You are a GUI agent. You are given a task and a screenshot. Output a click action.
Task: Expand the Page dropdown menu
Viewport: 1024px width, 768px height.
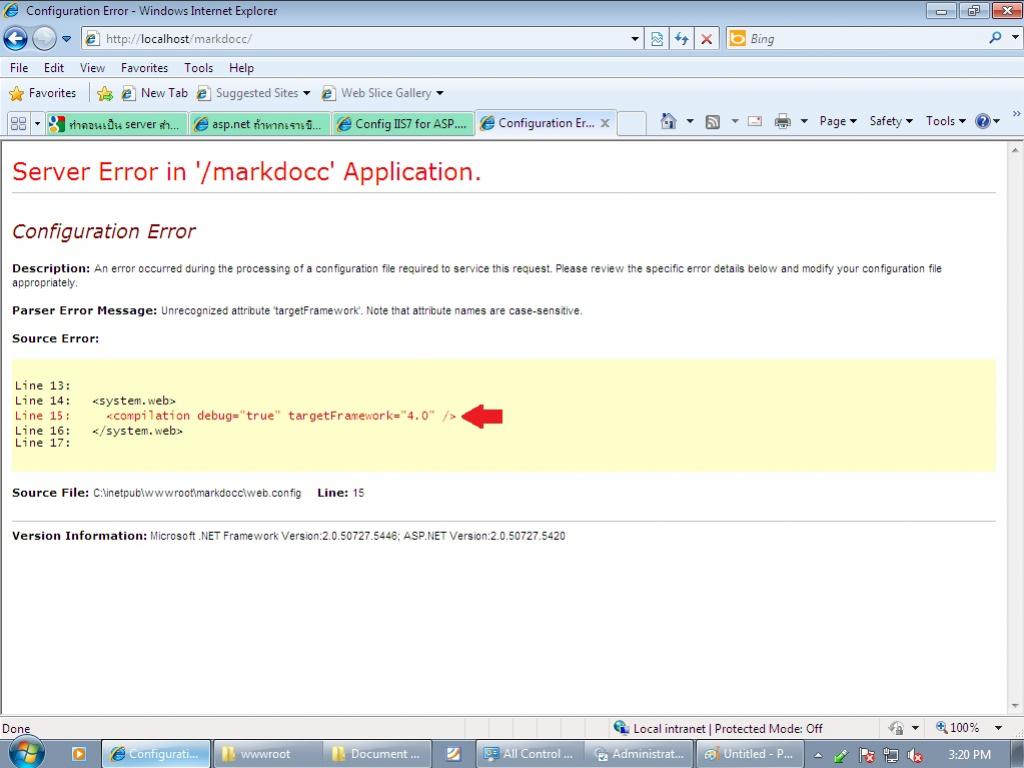pyautogui.click(x=838, y=121)
